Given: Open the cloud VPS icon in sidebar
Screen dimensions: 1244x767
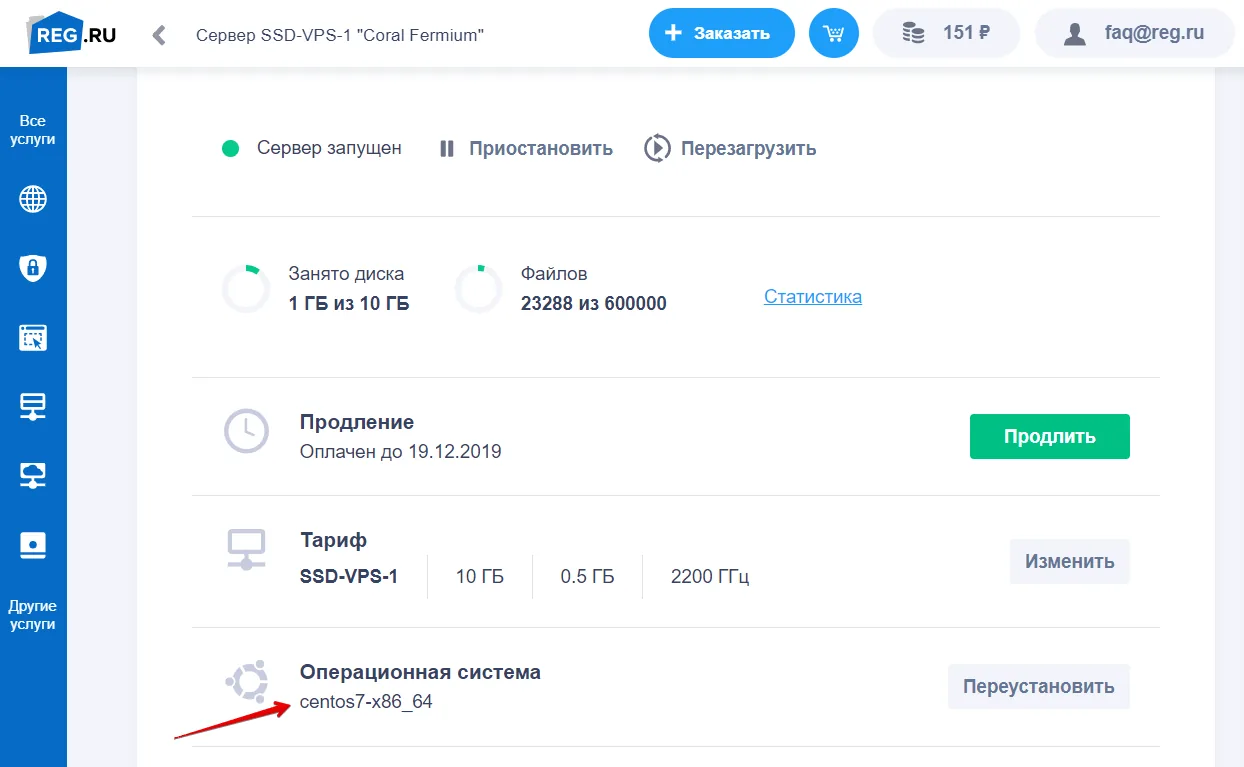Looking at the screenshot, I should click(34, 475).
